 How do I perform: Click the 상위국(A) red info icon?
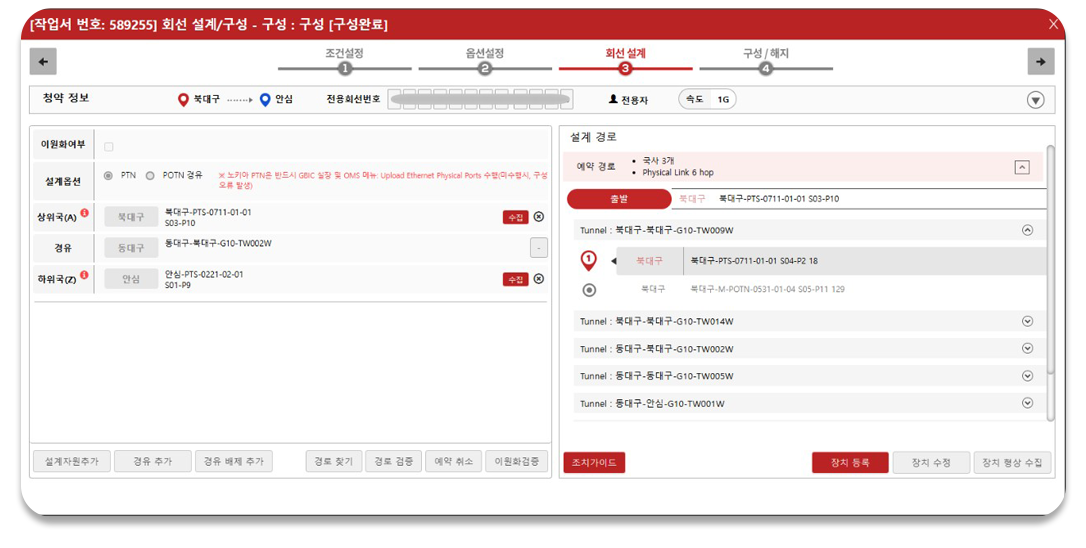[84, 213]
